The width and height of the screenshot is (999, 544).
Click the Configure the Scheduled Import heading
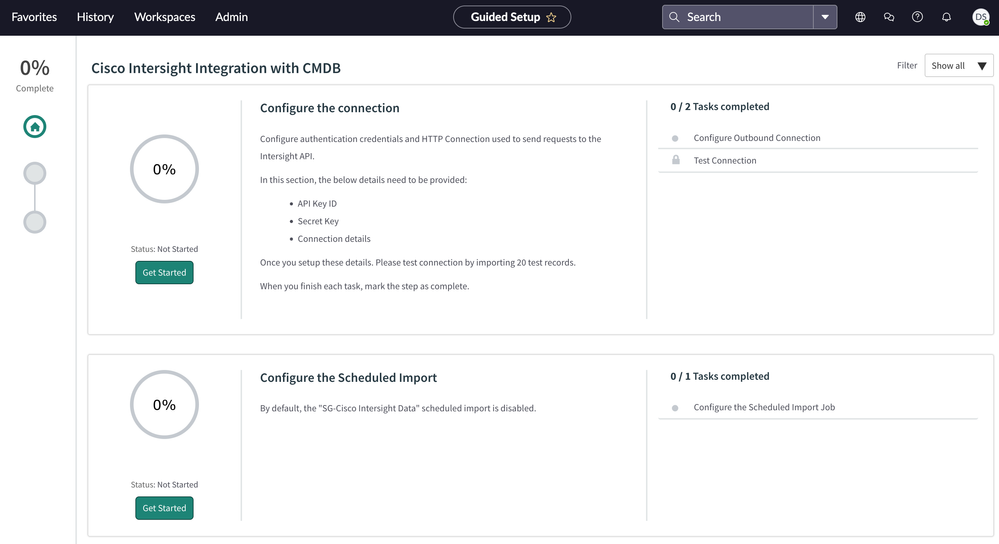[x=349, y=378]
